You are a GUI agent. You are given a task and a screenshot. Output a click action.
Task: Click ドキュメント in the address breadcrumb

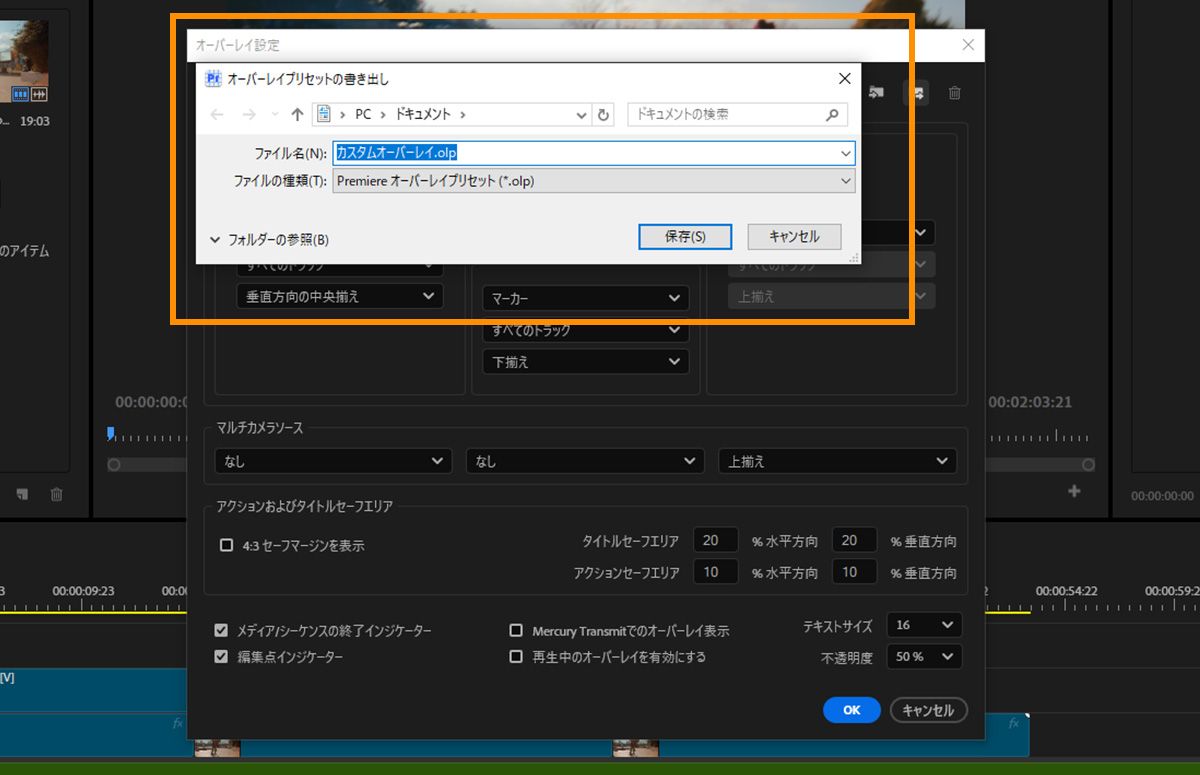pos(423,115)
